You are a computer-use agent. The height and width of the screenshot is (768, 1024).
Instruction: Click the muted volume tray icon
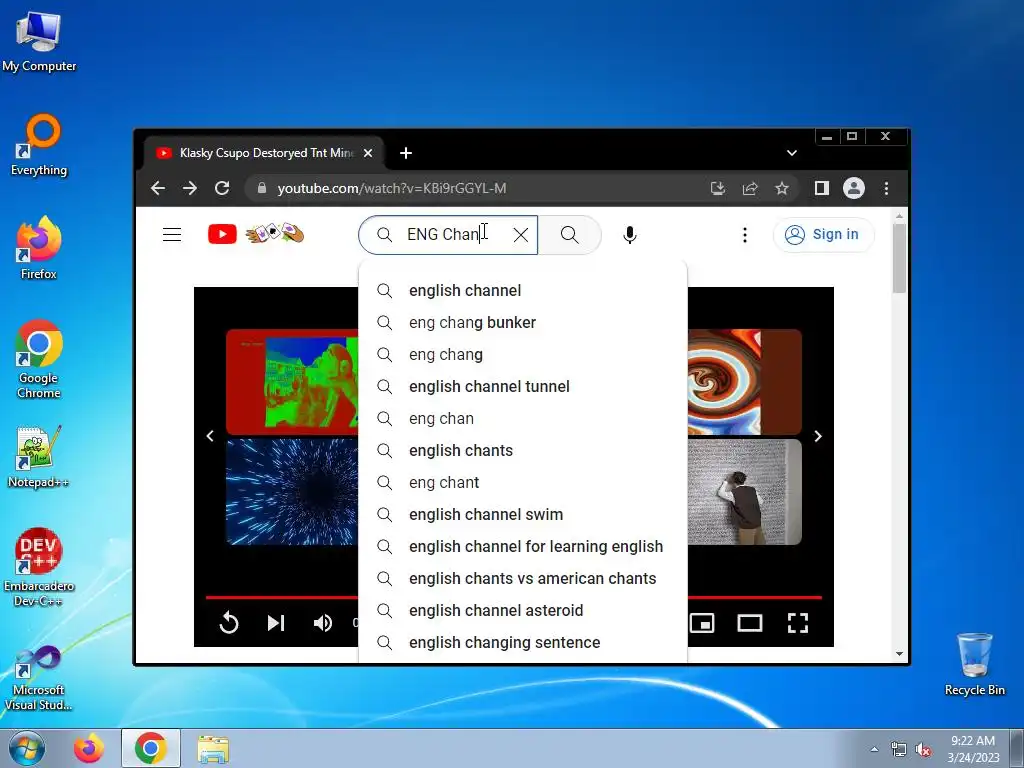(923, 750)
